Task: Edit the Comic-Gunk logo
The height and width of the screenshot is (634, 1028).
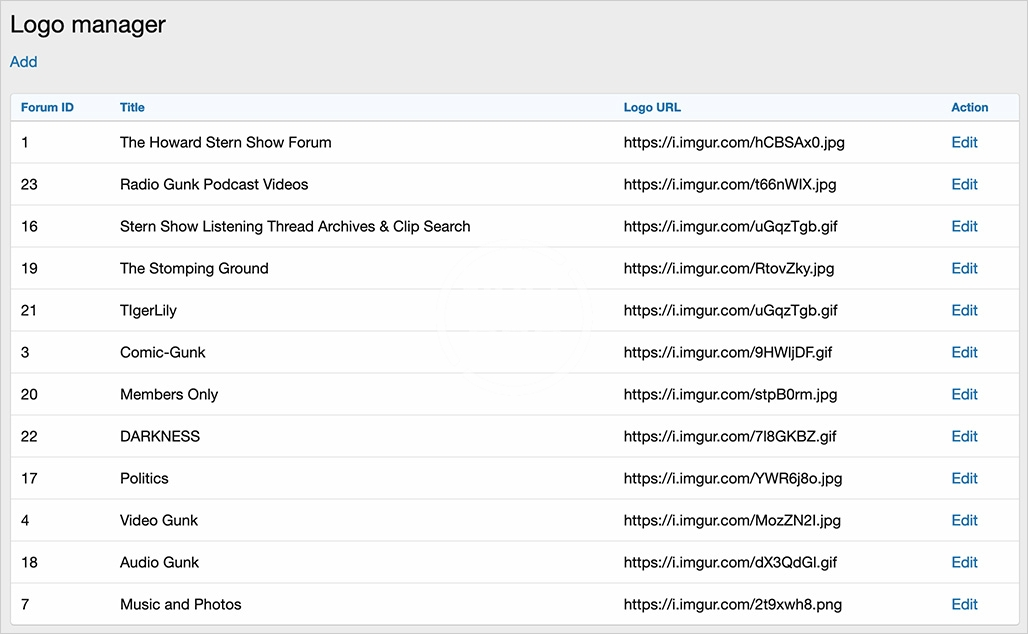Action: tap(964, 352)
